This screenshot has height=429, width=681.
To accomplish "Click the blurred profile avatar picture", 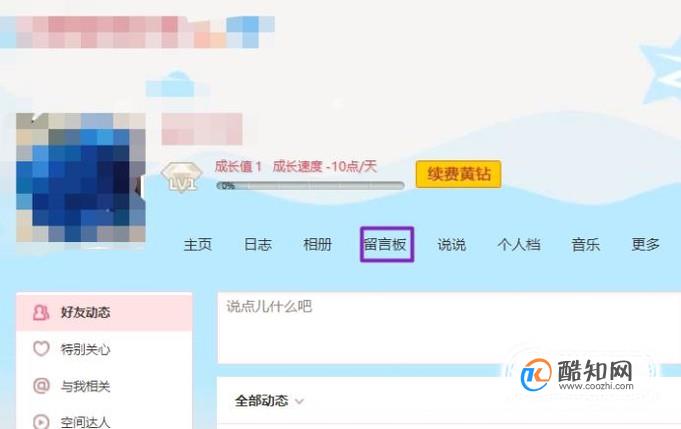I will pos(81,177).
